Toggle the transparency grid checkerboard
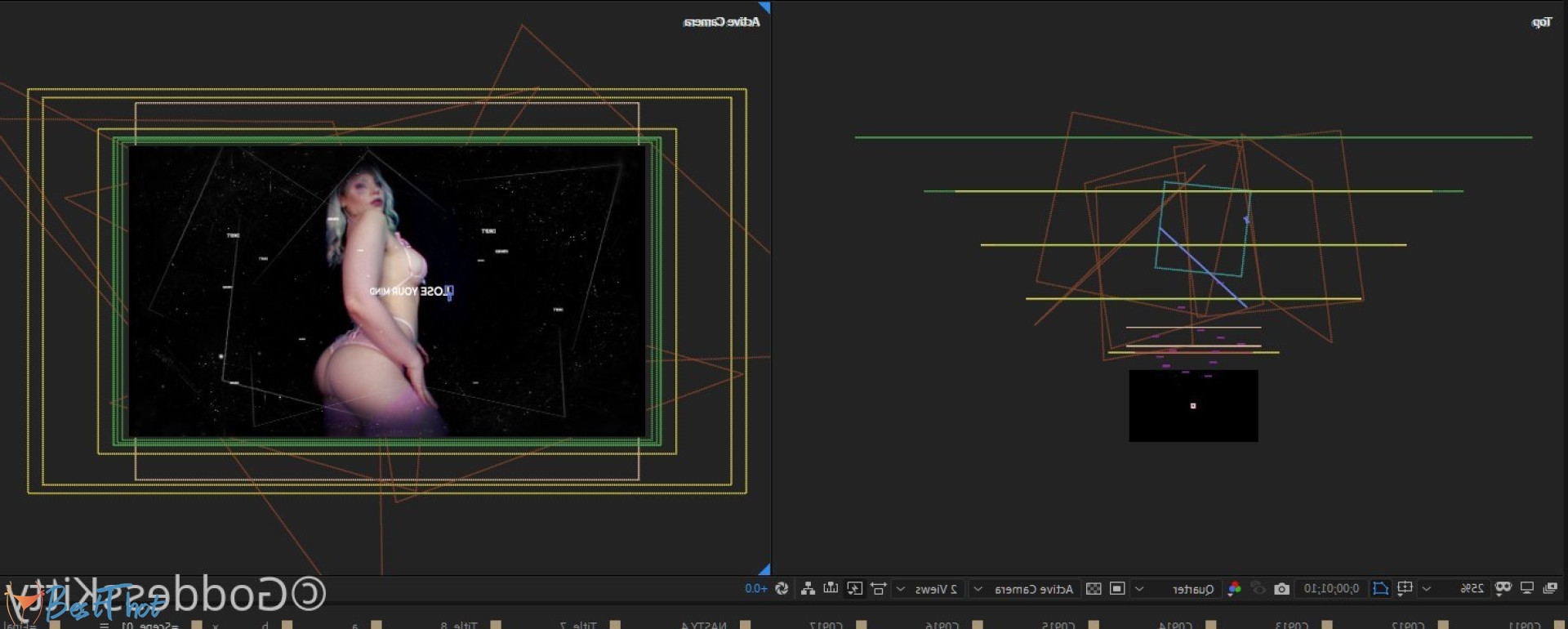 (x=1094, y=589)
